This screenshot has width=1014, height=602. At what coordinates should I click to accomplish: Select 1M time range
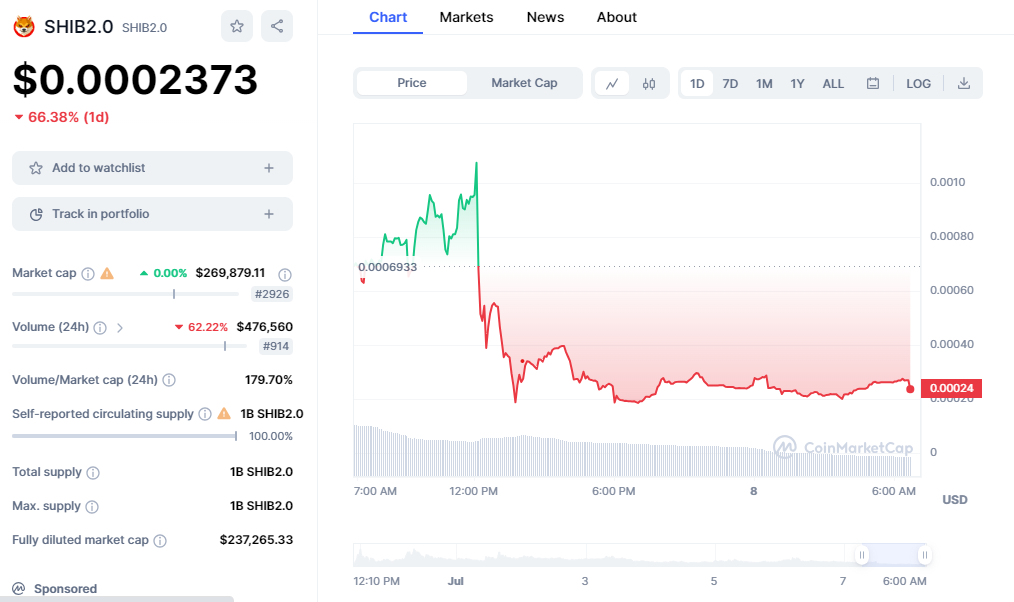tap(764, 83)
